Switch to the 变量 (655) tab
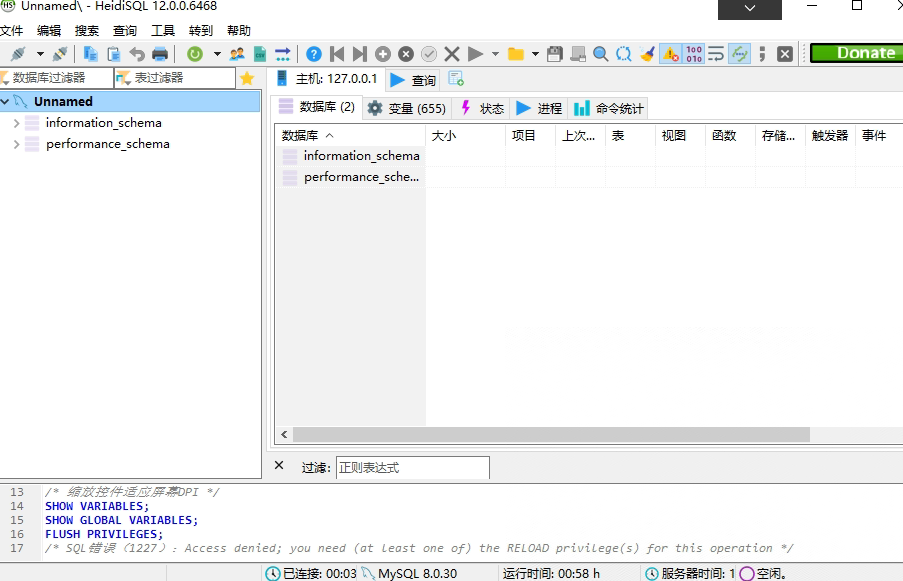Viewport: 903px width, 581px height. coord(407,108)
